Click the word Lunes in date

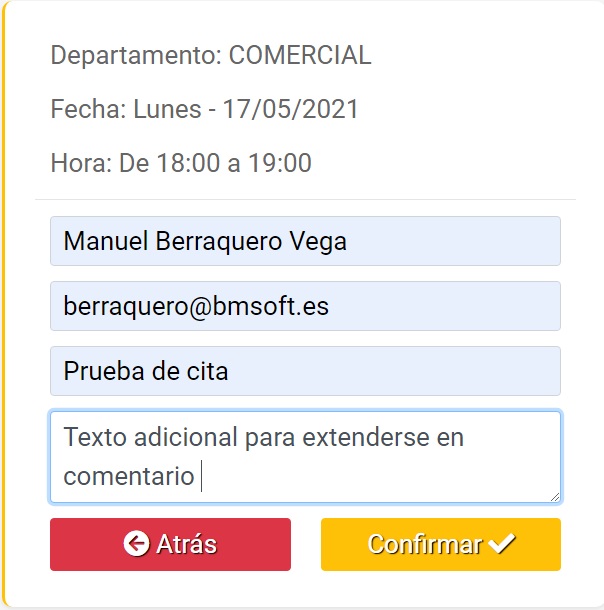click(x=166, y=109)
